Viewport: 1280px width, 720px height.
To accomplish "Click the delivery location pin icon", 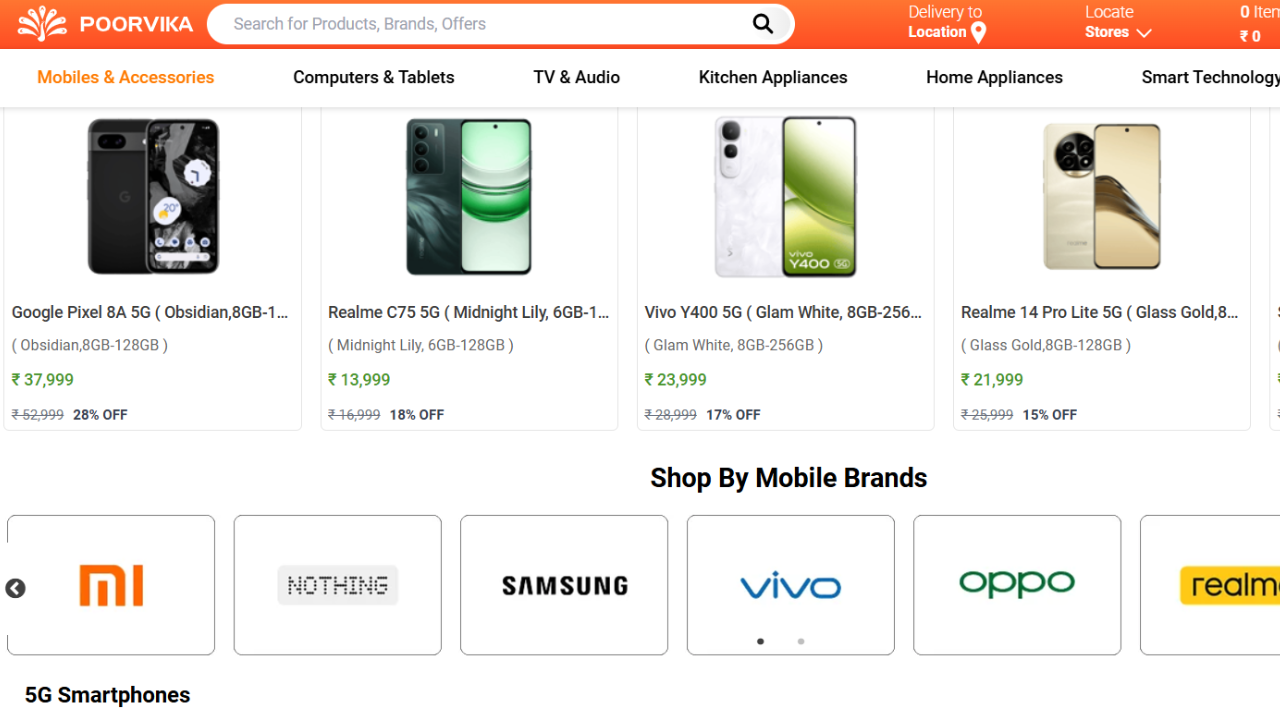I will (x=979, y=33).
